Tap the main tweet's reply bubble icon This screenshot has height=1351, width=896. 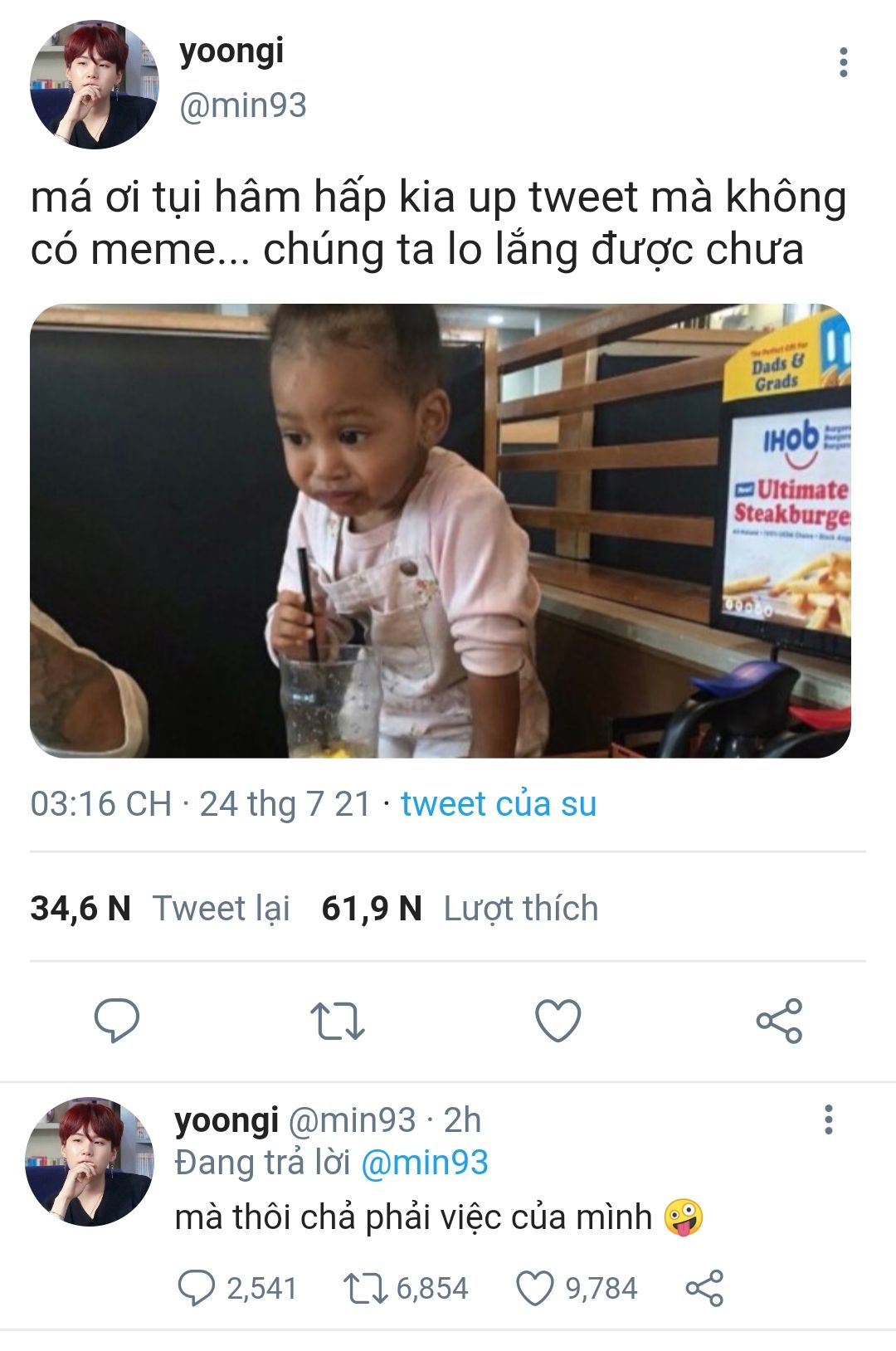[x=116, y=1020]
